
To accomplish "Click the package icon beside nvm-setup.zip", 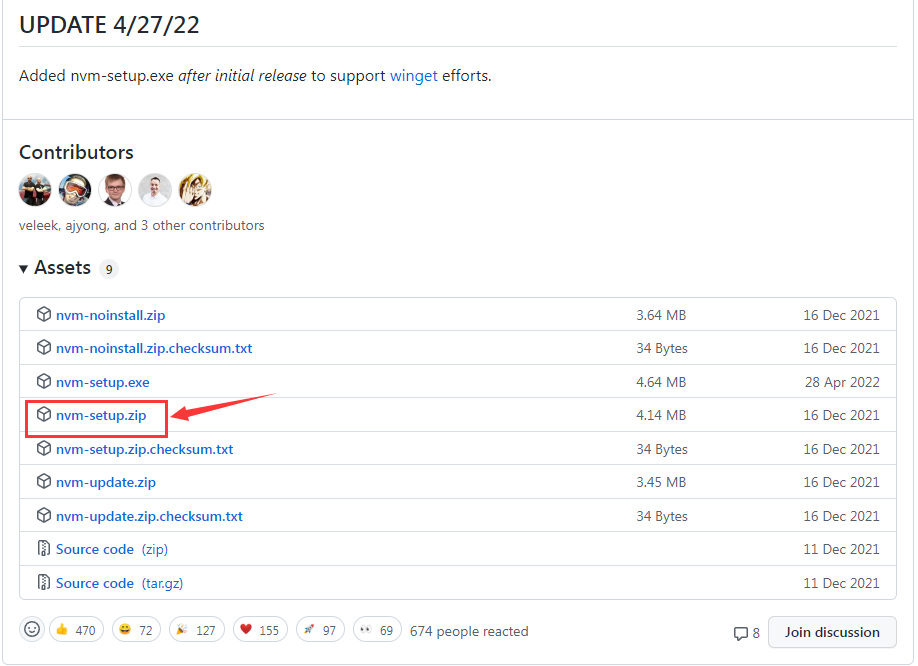I will (x=44, y=415).
